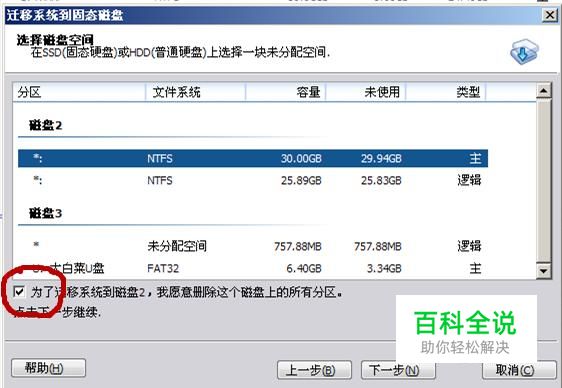The image size is (562, 388).
Task: Click the 磁盘3 group heading
Action: point(46,214)
